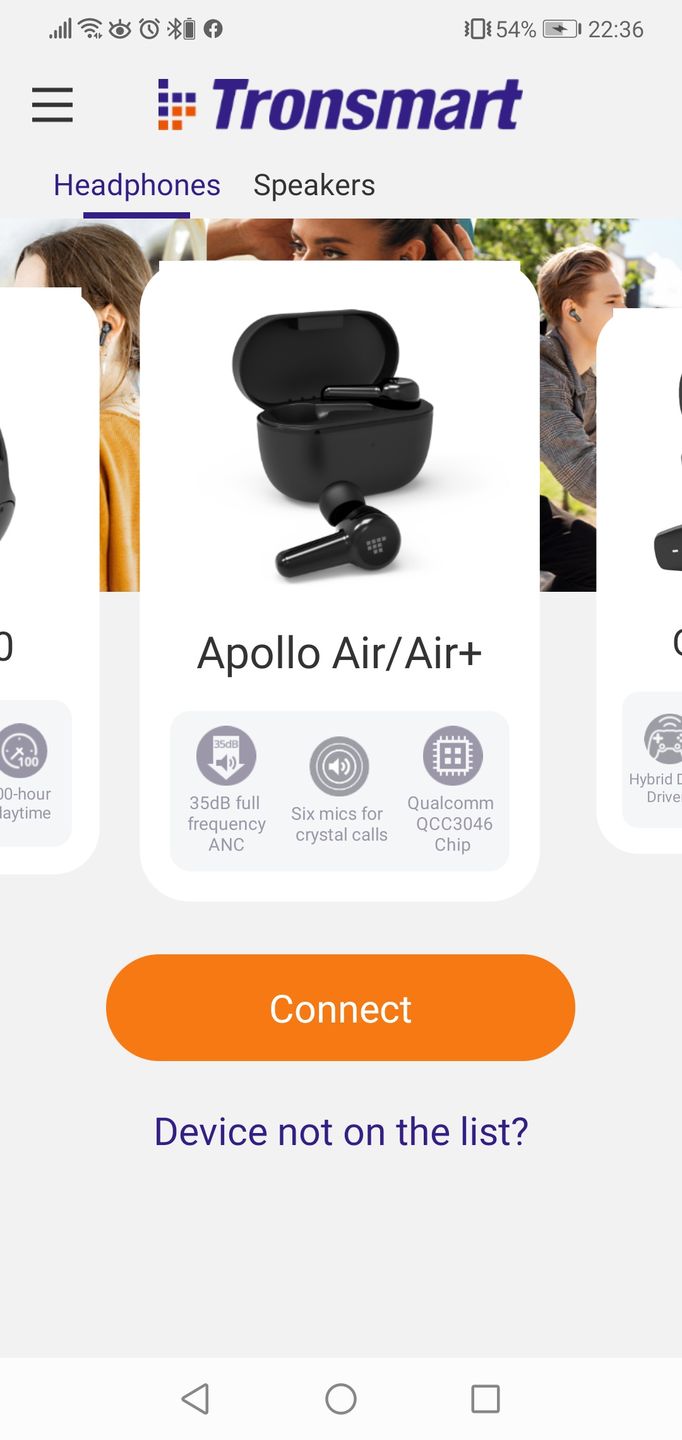Tap the orange Connect button
This screenshot has height=1440, width=682.
(340, 1008)
